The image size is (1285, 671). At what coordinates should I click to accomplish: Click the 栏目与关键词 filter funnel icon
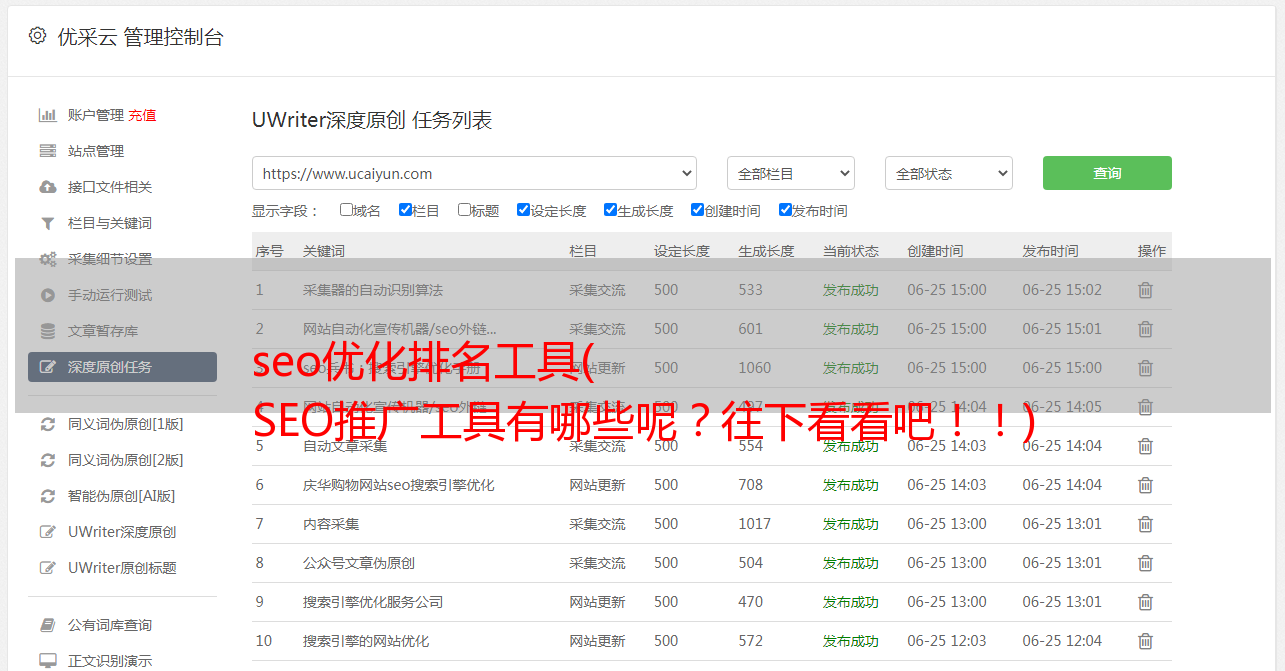click(x=47, y=223)
